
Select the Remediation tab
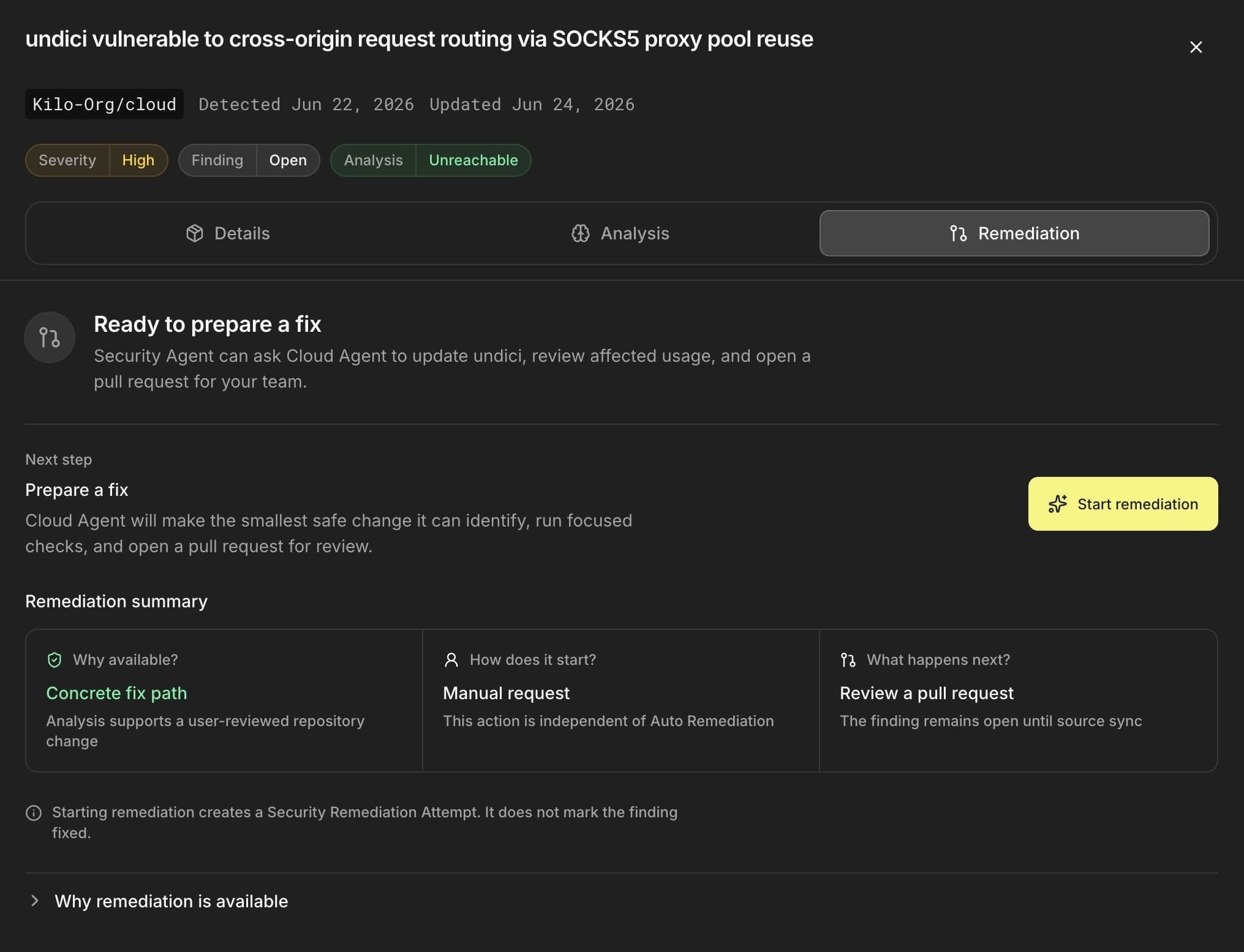click(x=1014, y=233)
